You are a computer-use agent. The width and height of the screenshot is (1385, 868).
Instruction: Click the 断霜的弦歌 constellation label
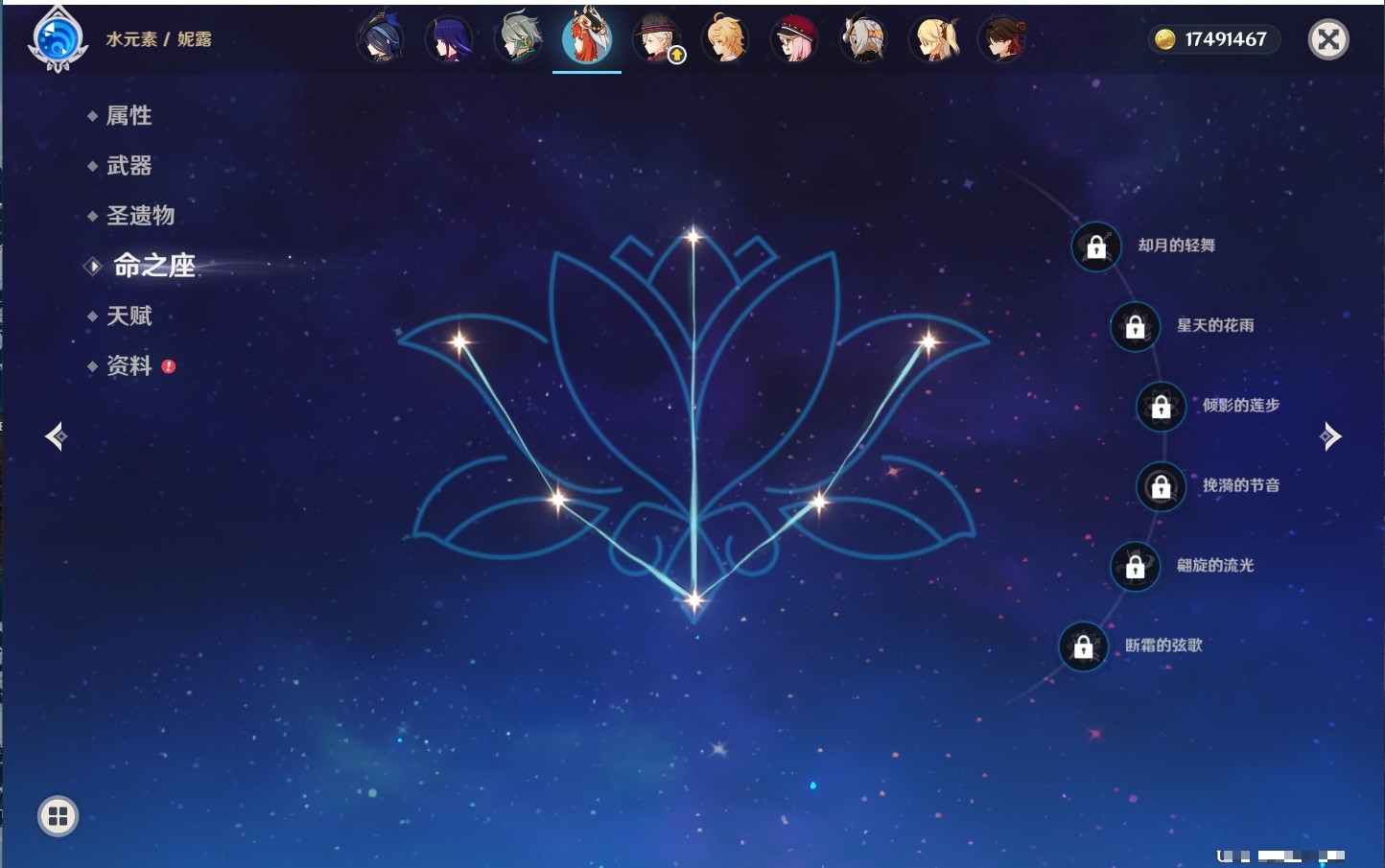pos(1163,645)
